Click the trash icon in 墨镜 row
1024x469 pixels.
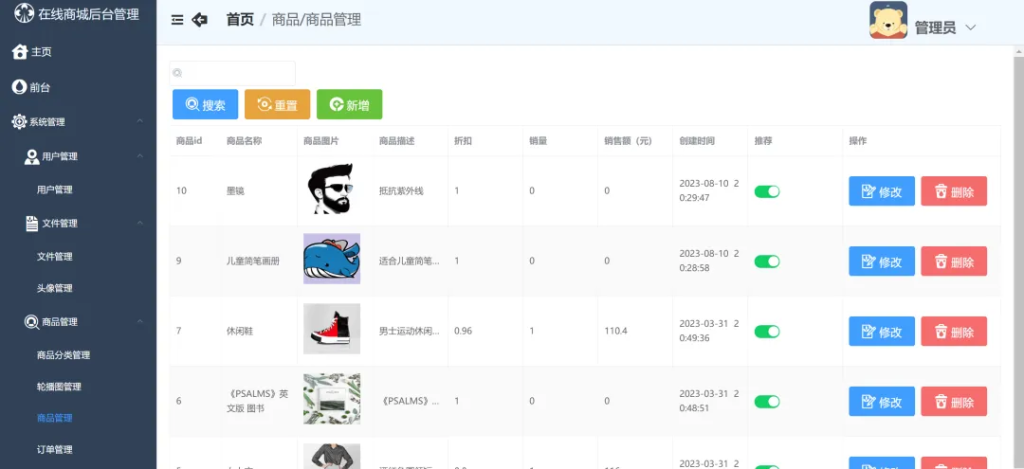click(941, 191)
